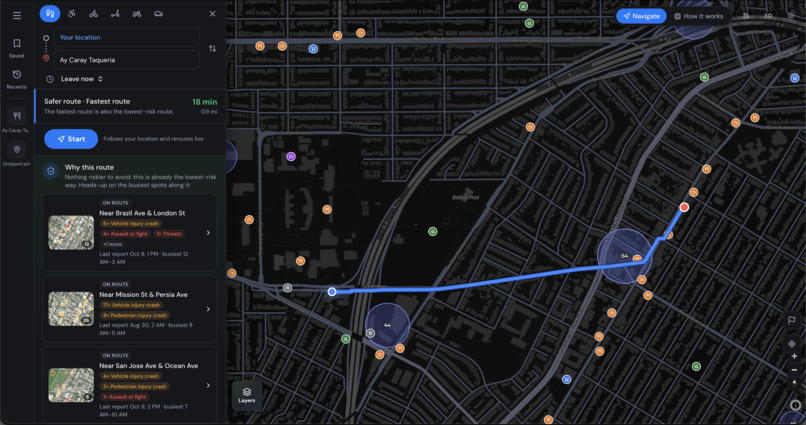
Task: Click the '9+ Pedestrian injury crash' tag
Action: (x=135, y=315)
